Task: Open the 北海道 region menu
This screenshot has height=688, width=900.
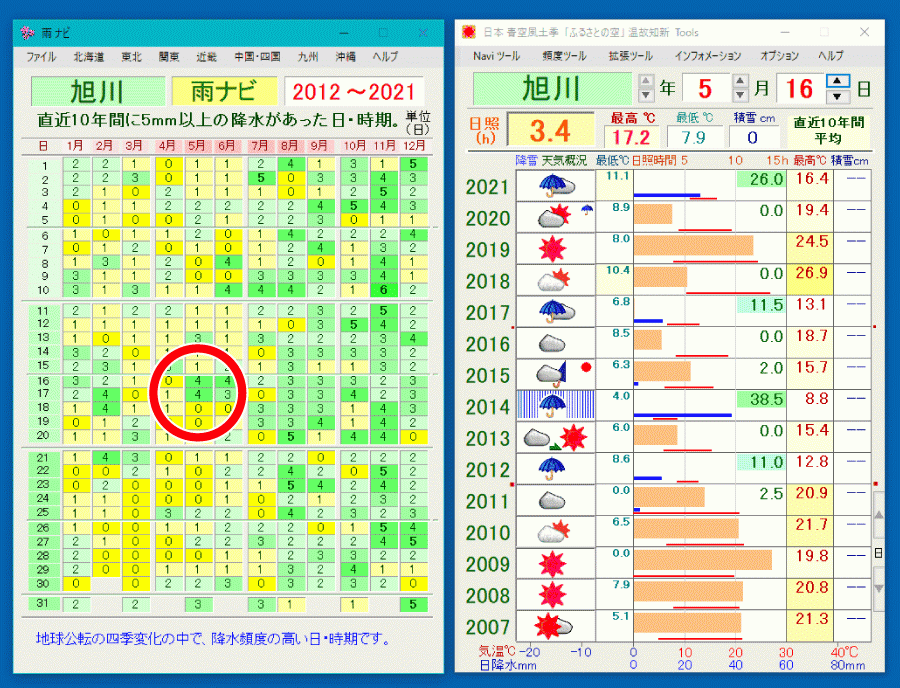Action: (88, 57)
